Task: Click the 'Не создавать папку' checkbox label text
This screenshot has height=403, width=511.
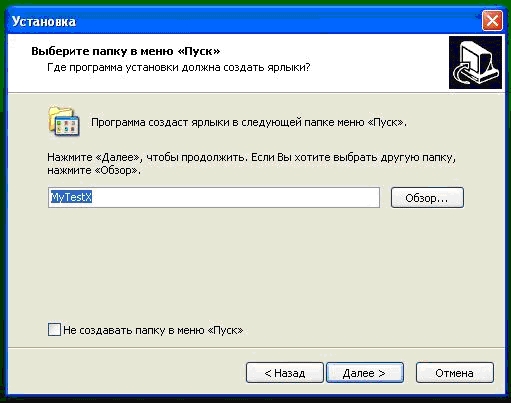Action: click(153, 330)
